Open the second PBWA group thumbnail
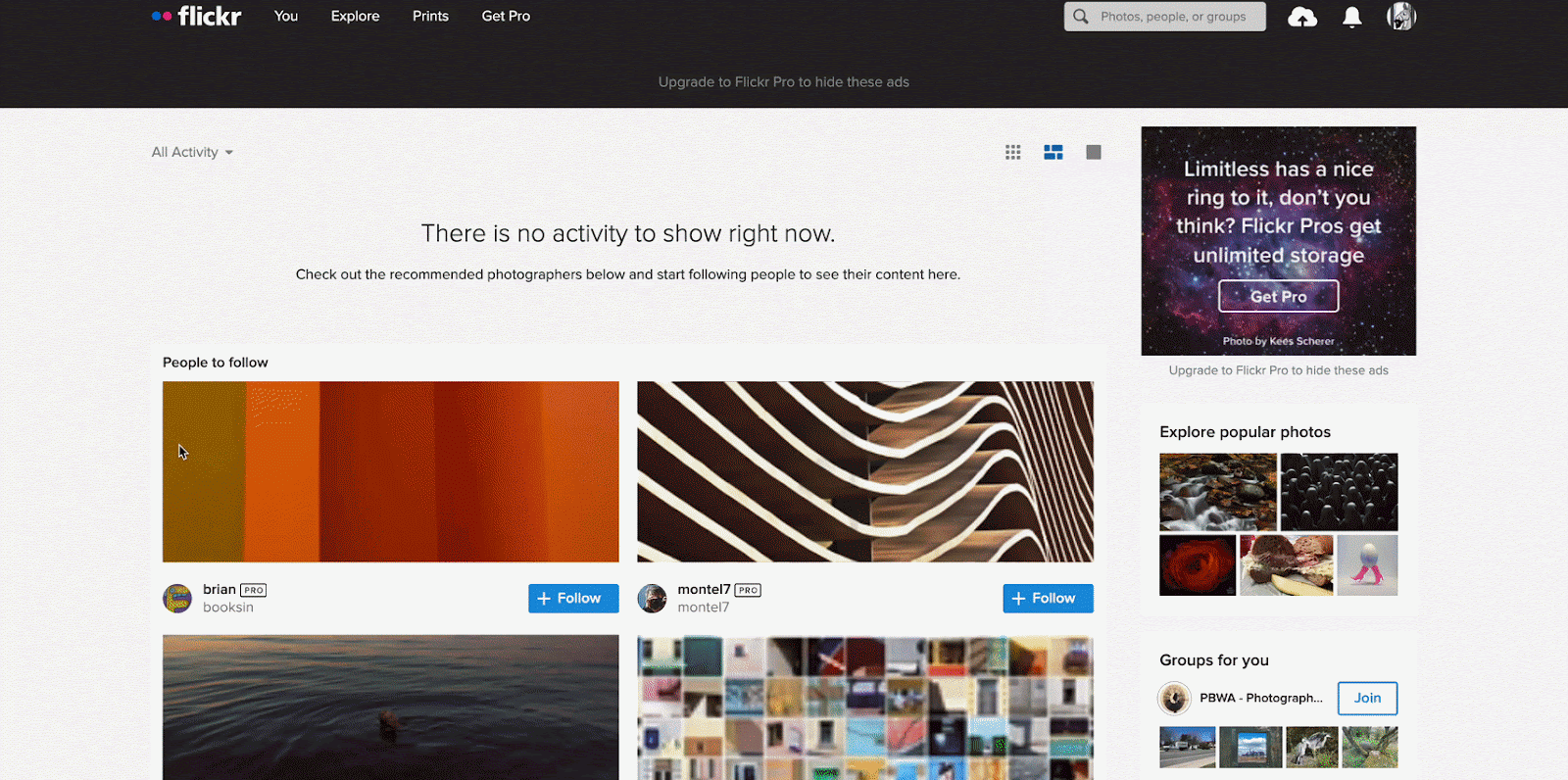1568x780 pixels. (x=1250, y=747)
